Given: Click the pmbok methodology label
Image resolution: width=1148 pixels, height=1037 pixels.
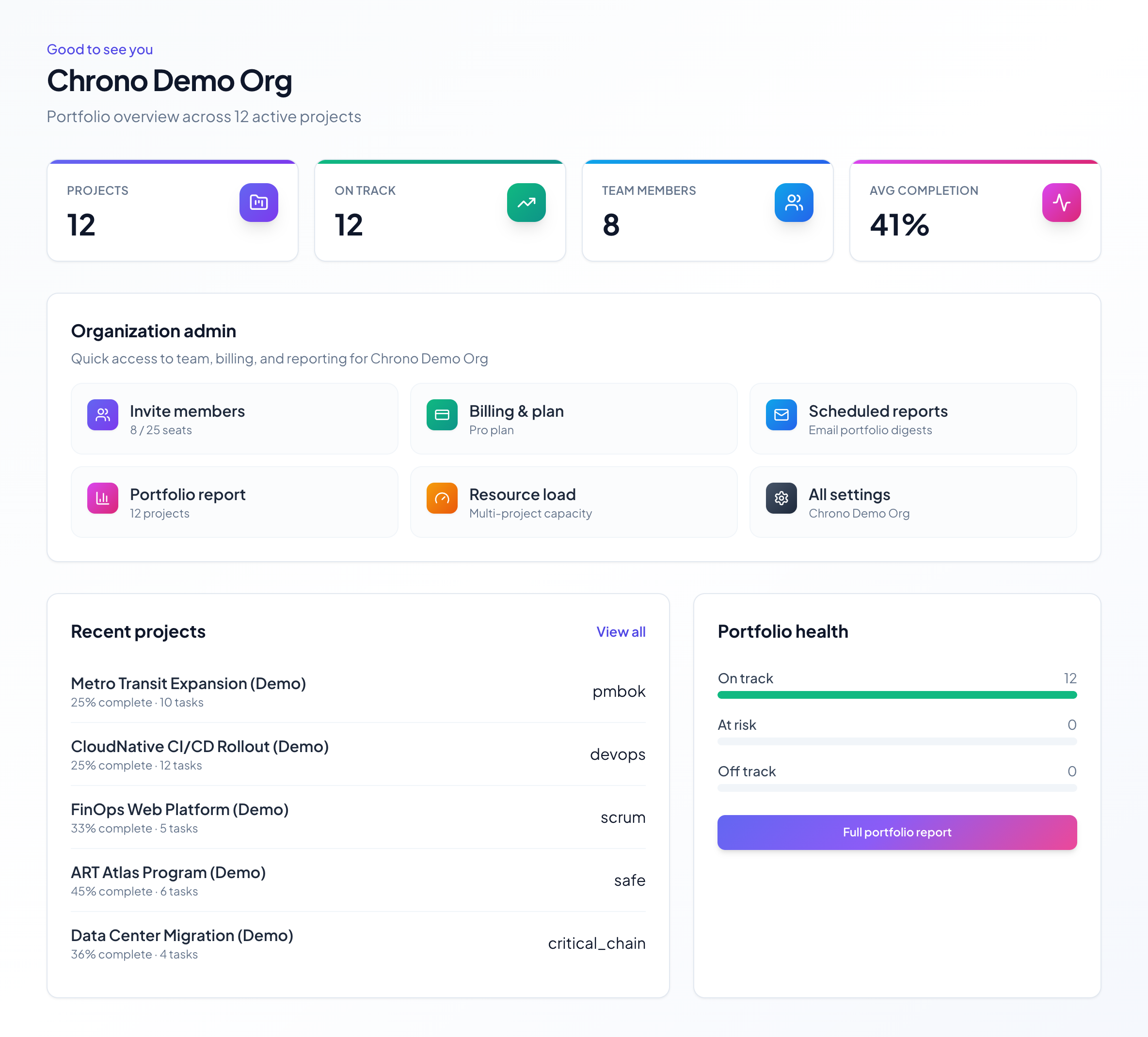Looking at the screenshot, I should [x=619, y=691].
